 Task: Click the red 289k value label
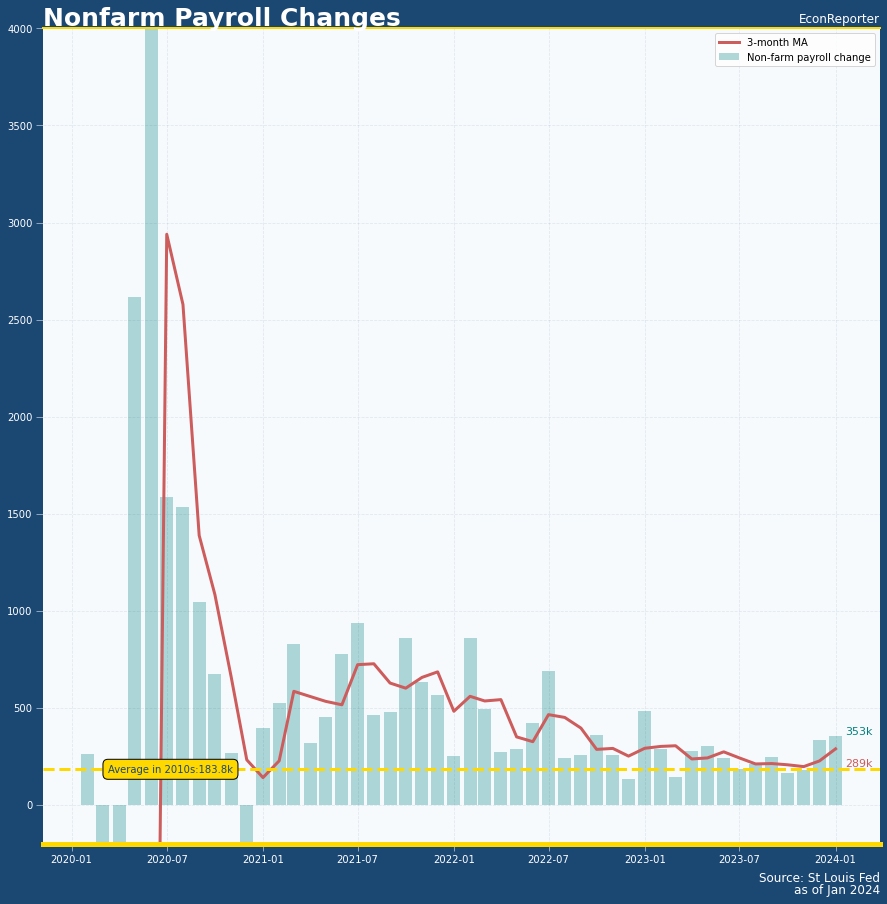click(858, 764)
